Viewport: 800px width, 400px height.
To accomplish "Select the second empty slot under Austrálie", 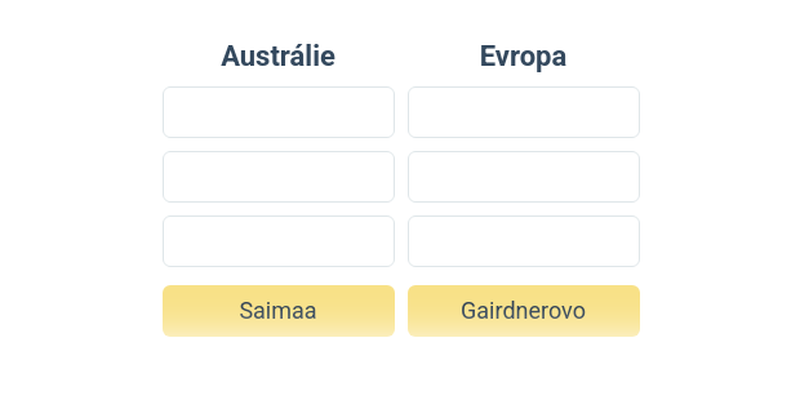I will coord(278,177).
